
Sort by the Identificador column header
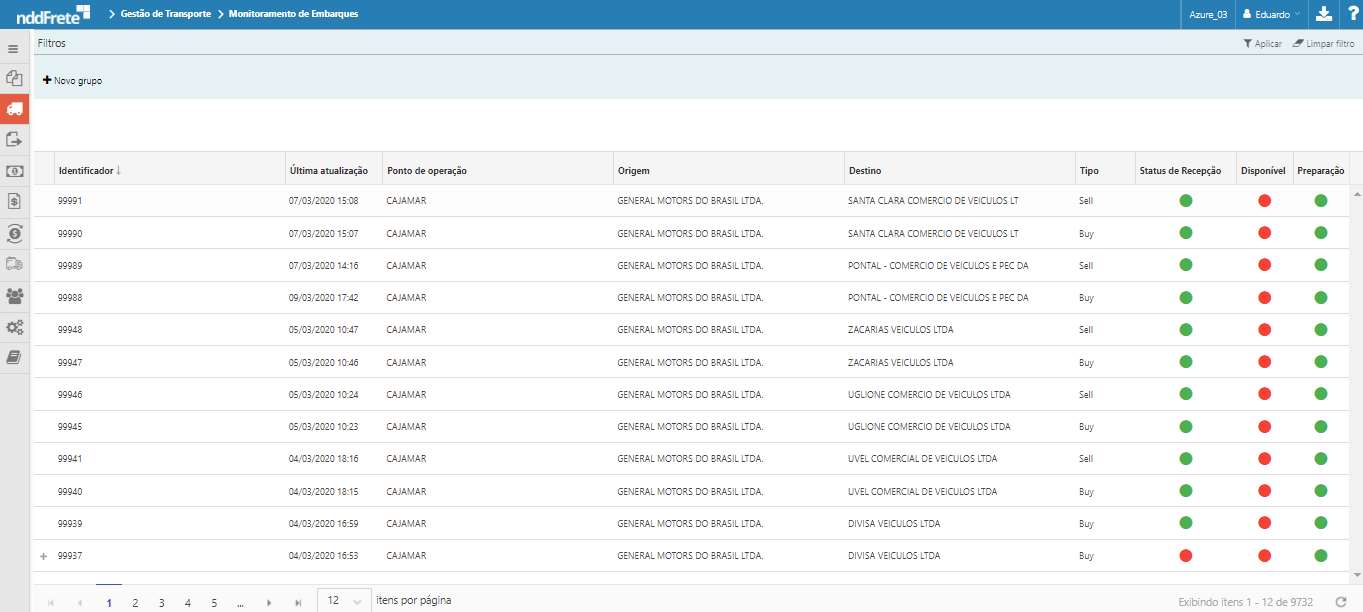[x=86, y=171]
